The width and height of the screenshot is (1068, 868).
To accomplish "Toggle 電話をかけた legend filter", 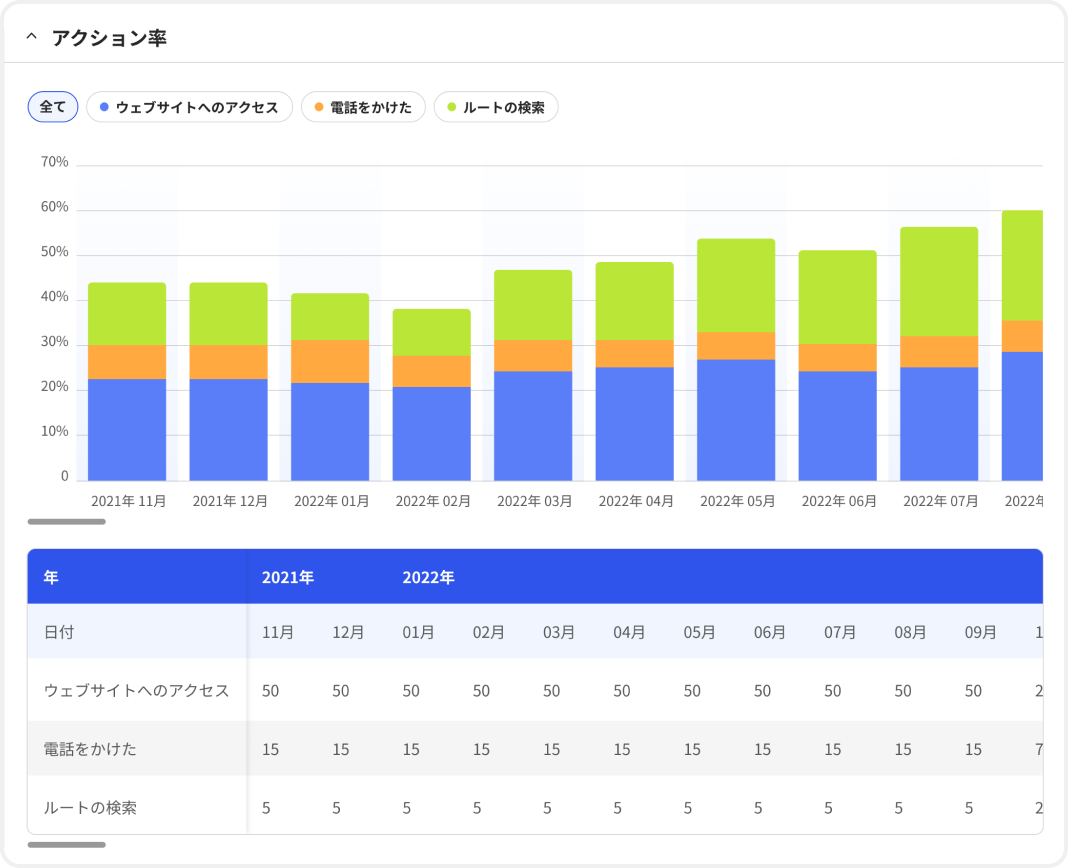I will (363, 107).
